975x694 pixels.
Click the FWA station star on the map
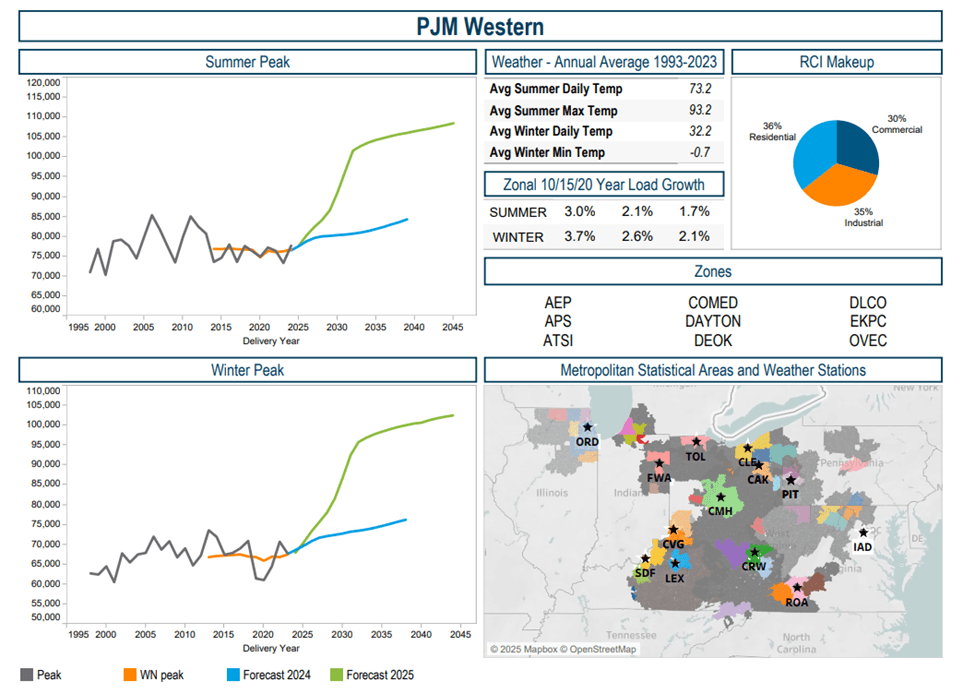point(659,461)
